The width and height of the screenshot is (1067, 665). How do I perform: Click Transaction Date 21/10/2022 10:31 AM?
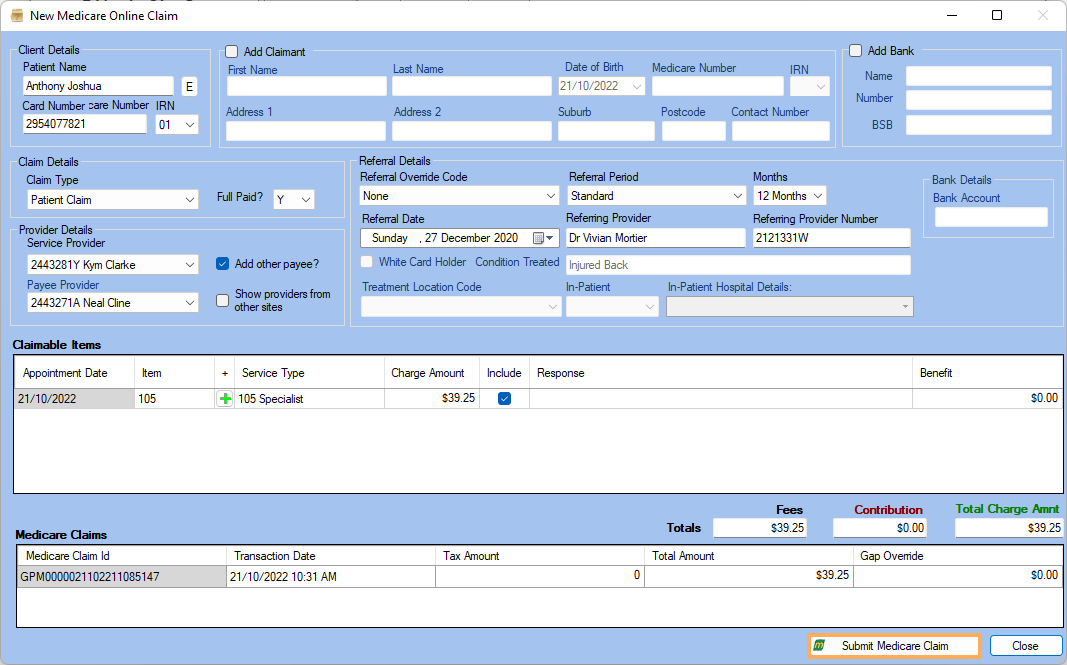point(331,577)
